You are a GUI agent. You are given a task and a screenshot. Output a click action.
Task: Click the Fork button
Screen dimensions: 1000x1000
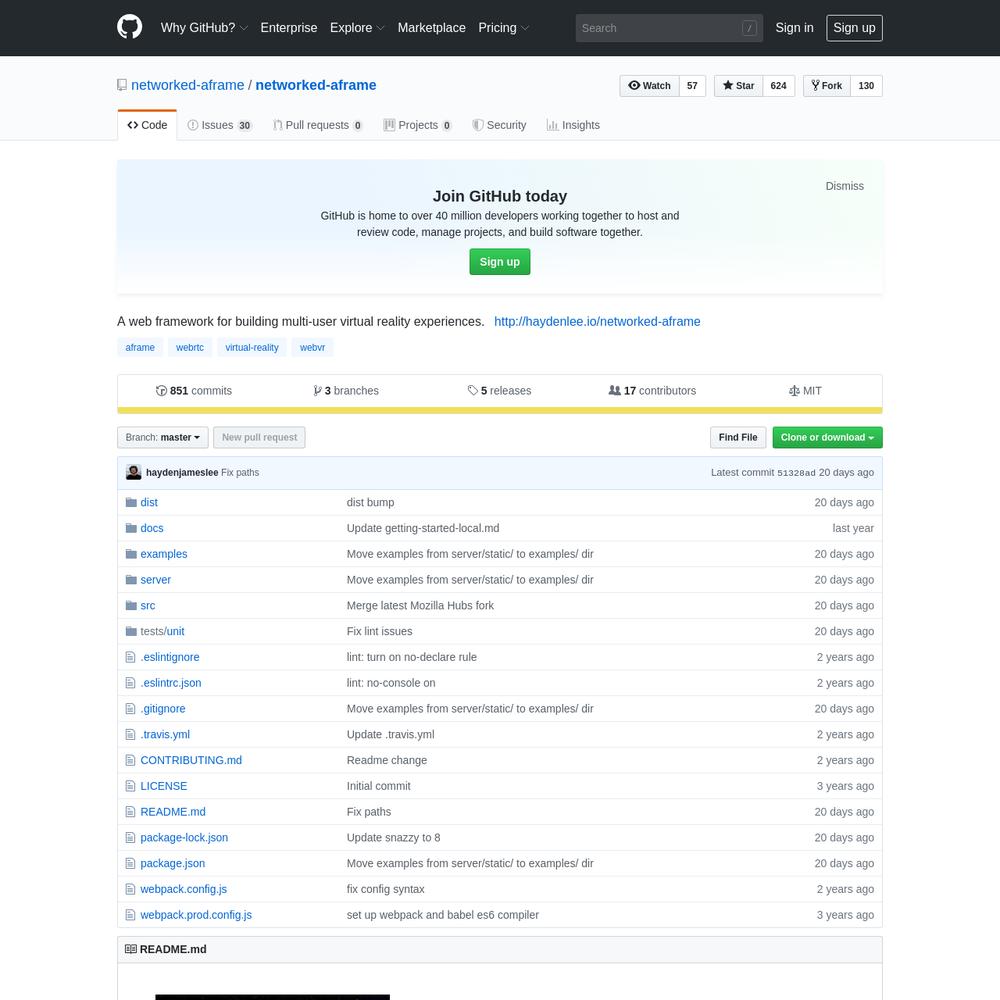tap(827, 85)
